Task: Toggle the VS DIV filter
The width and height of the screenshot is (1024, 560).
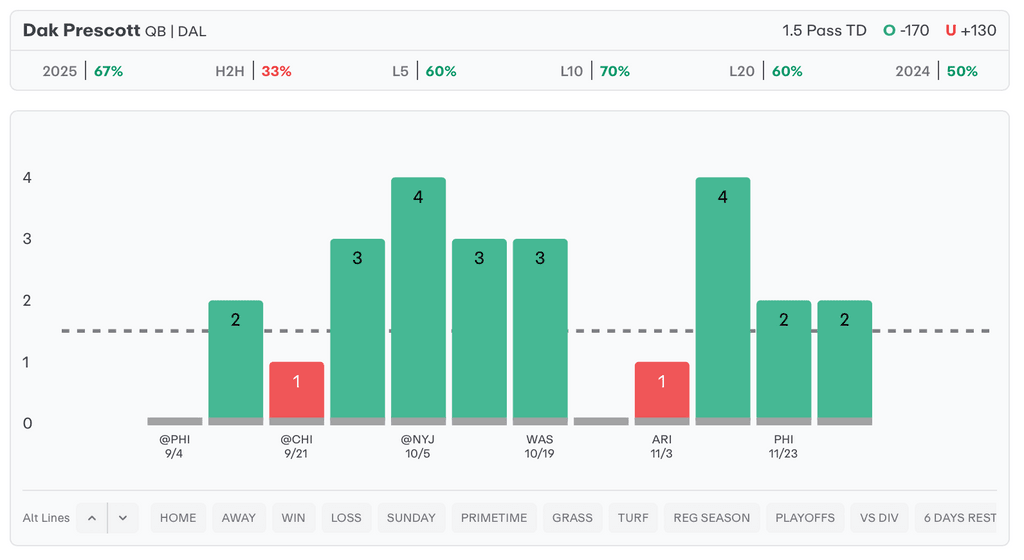Action: click(x=879, y=518)
